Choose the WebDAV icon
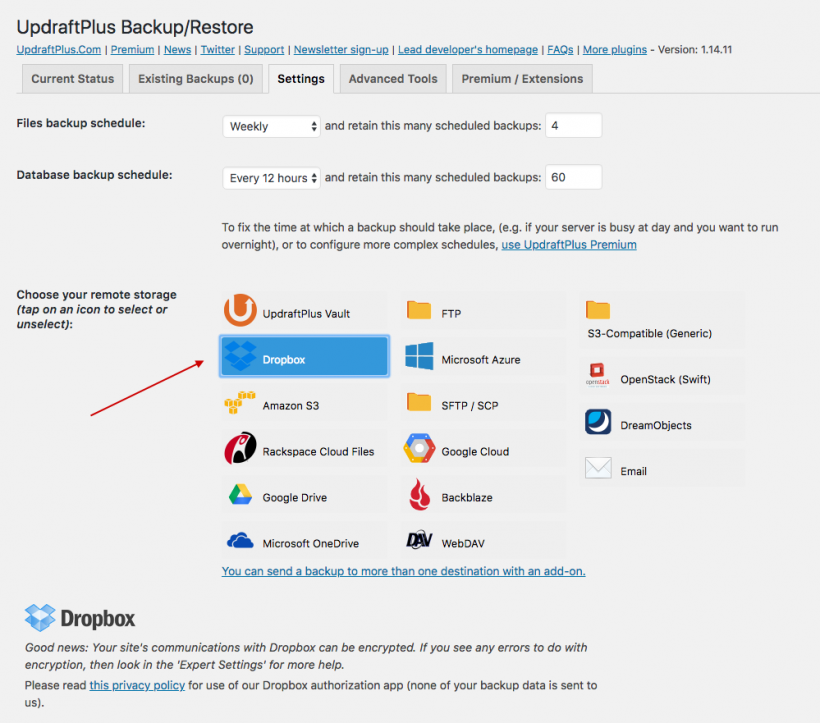Image resolution: width=820 pixels, height=723 pixels. [x=419, y=540]
